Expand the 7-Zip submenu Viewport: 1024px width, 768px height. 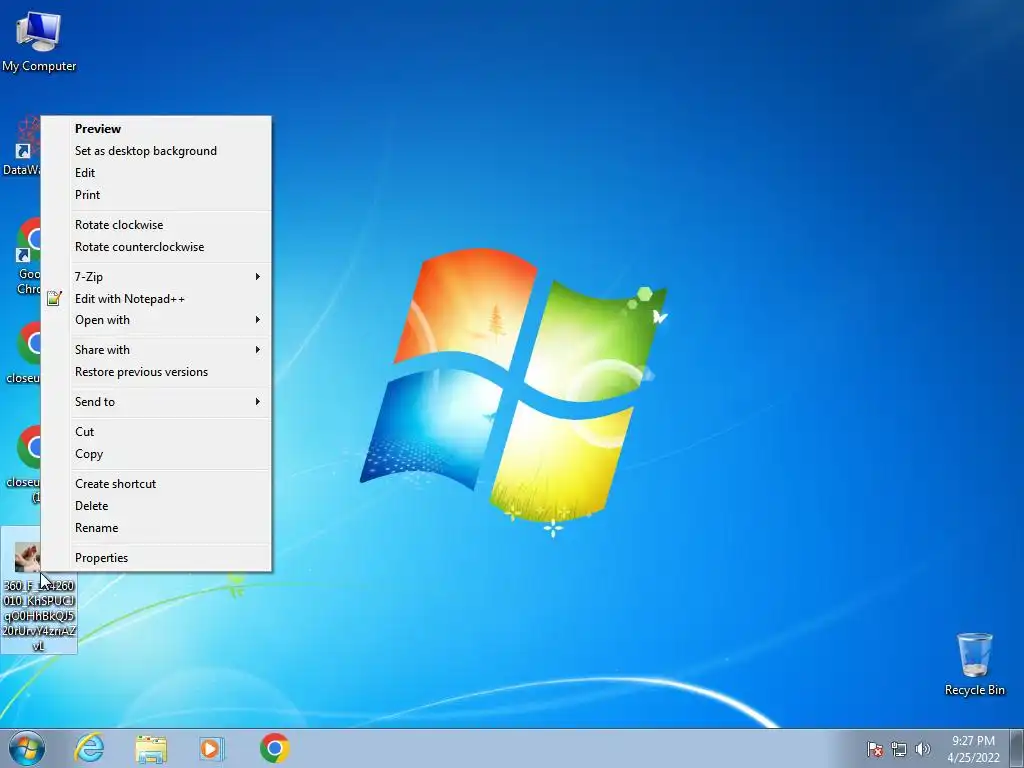click(x=156, y=277)
